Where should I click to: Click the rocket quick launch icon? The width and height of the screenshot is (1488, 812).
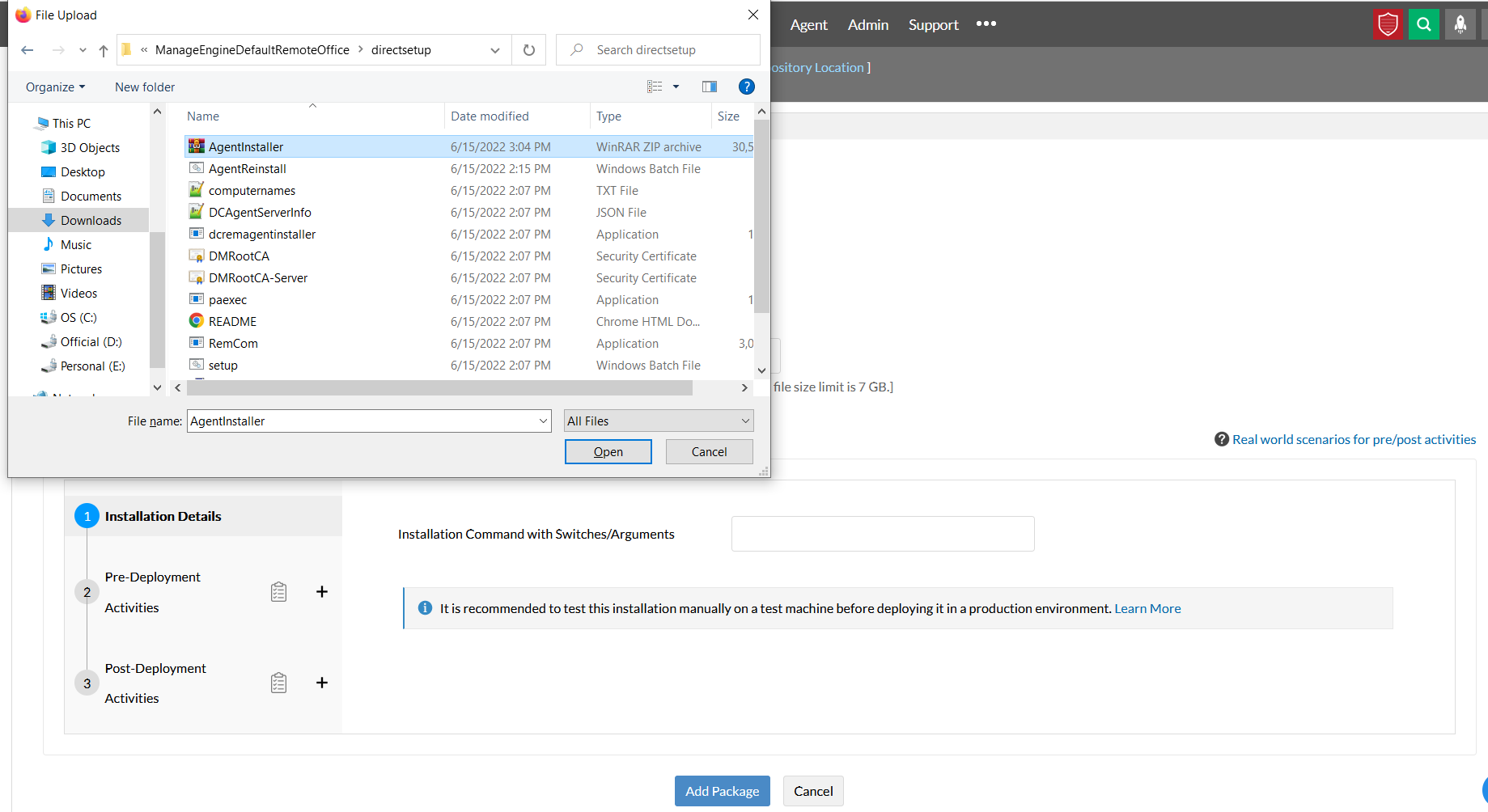1460,24
